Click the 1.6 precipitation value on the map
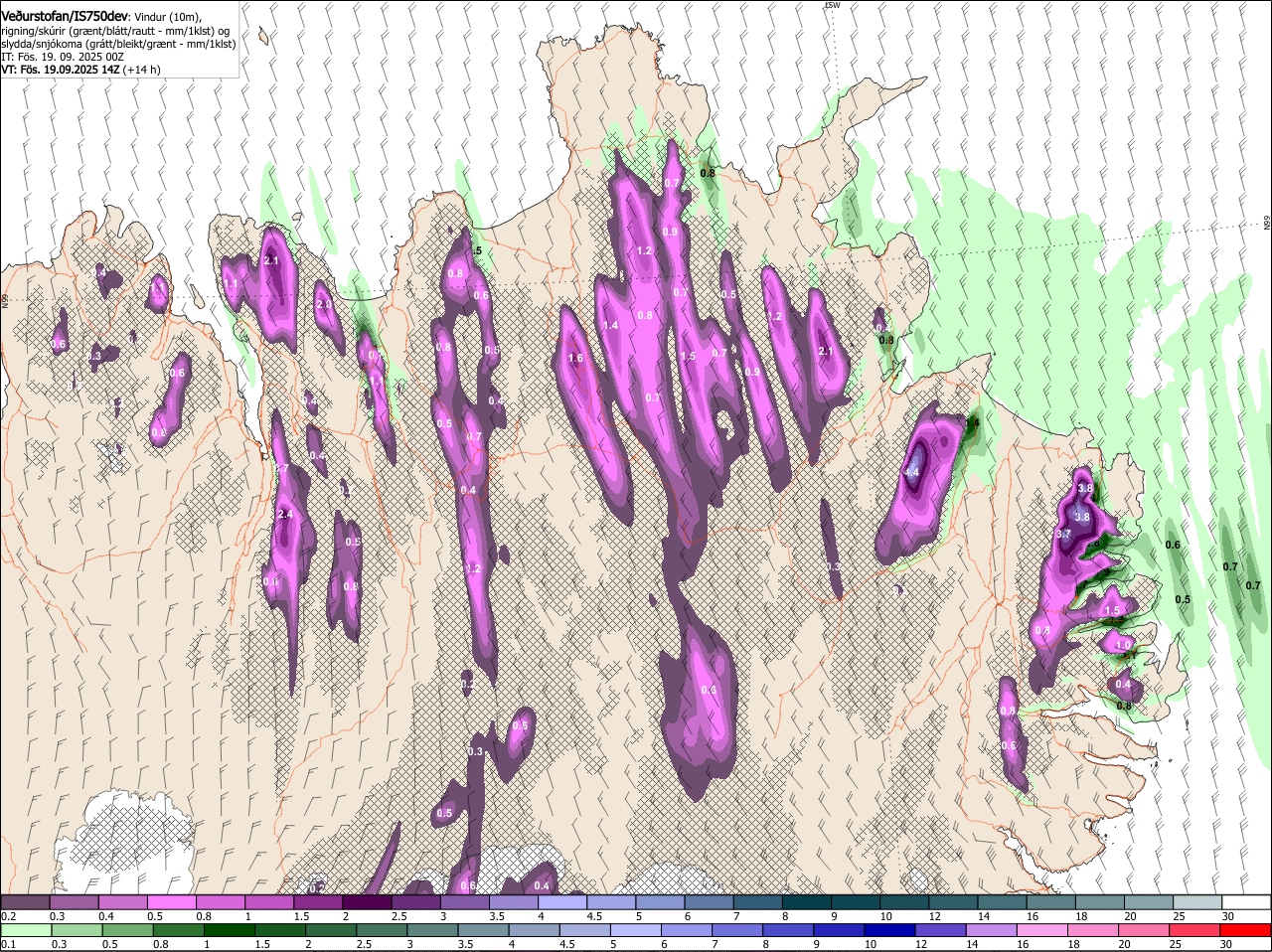This screenshot has height=952, width=1272. click(x=574, y=358)
